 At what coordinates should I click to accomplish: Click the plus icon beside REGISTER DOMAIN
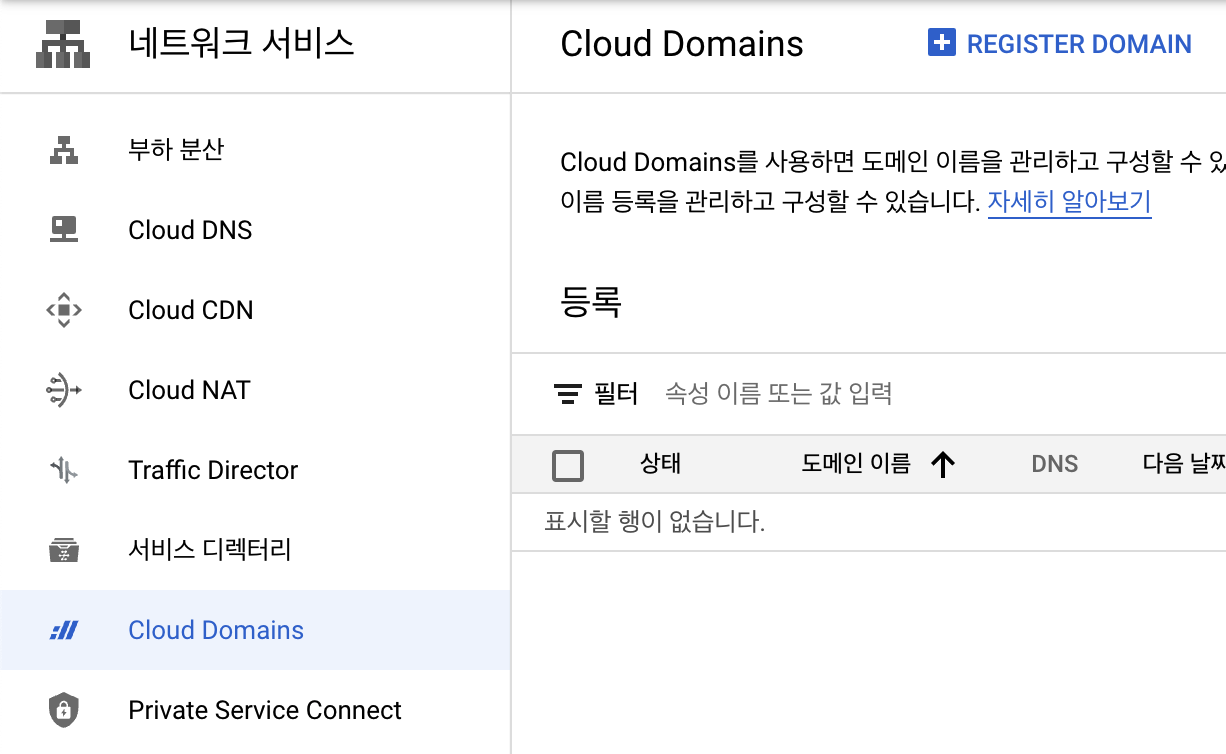942,43
